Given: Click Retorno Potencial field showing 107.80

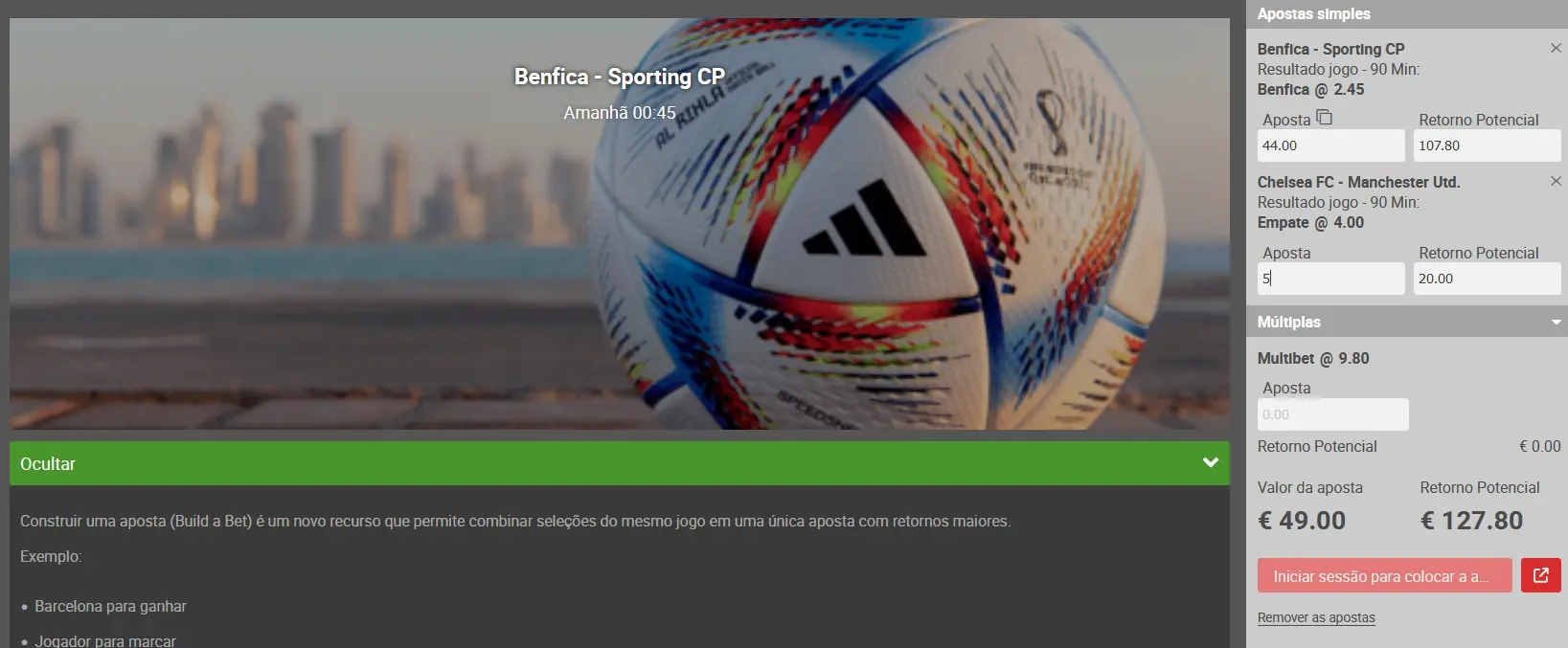Looking at the screenshot, I should 1487,145.
